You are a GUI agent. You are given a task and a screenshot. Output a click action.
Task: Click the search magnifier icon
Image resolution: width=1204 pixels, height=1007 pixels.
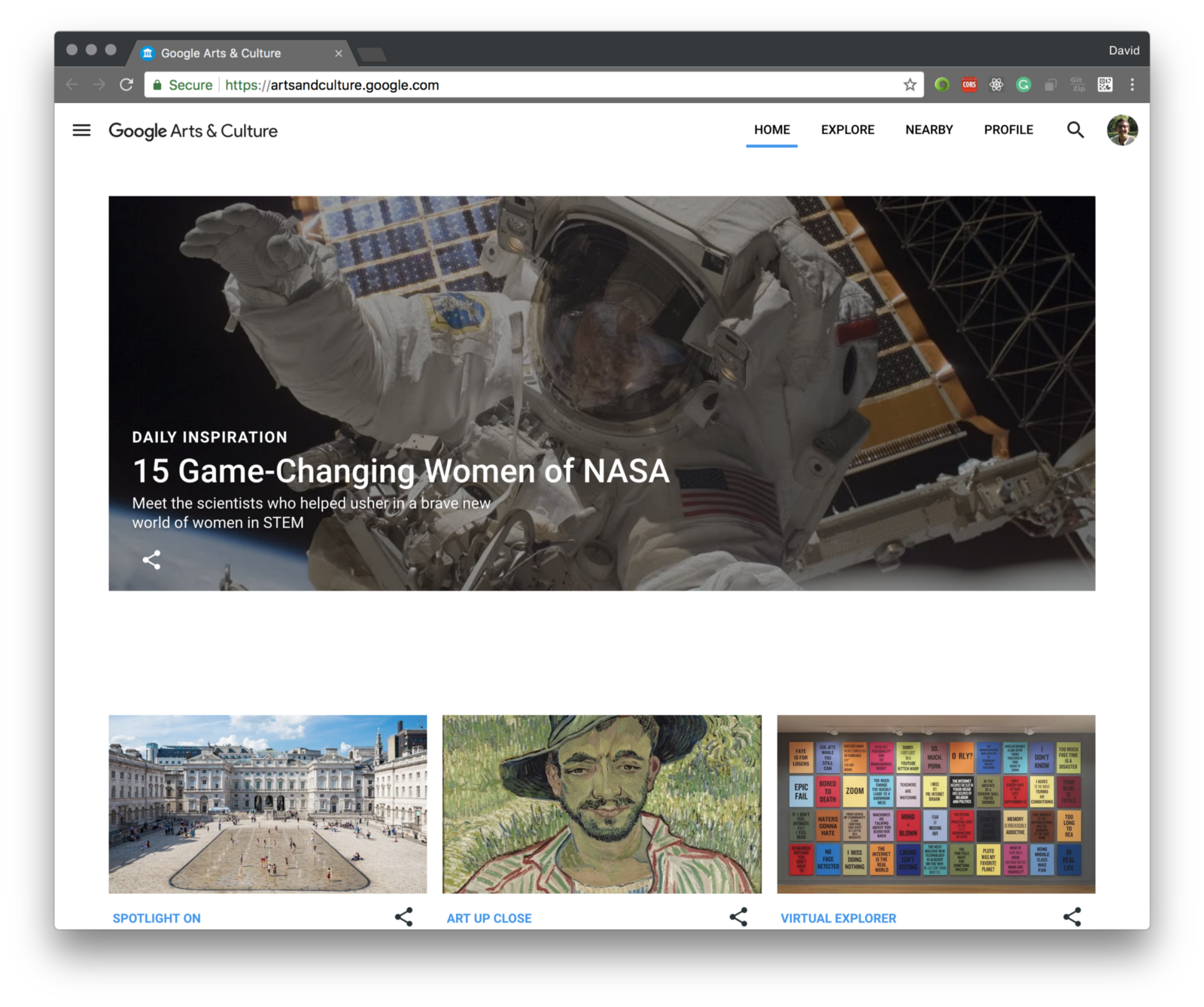1075,130
